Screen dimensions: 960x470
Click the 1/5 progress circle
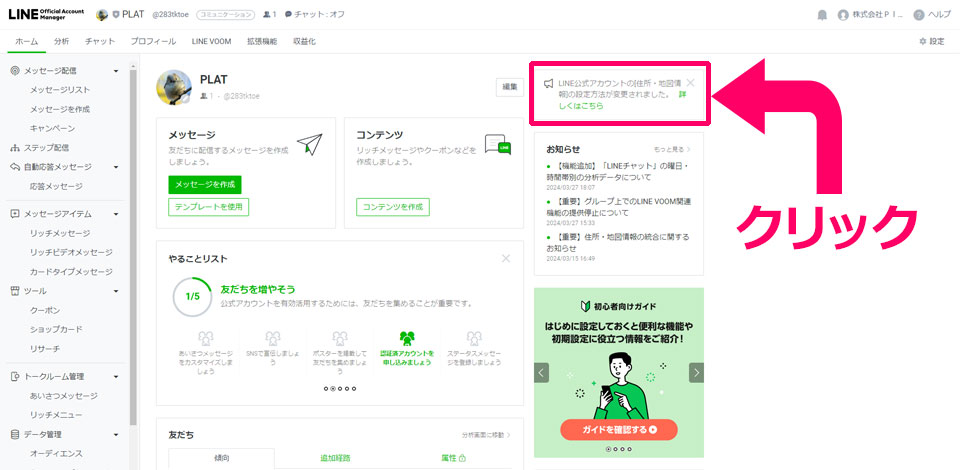pos(192,296)
